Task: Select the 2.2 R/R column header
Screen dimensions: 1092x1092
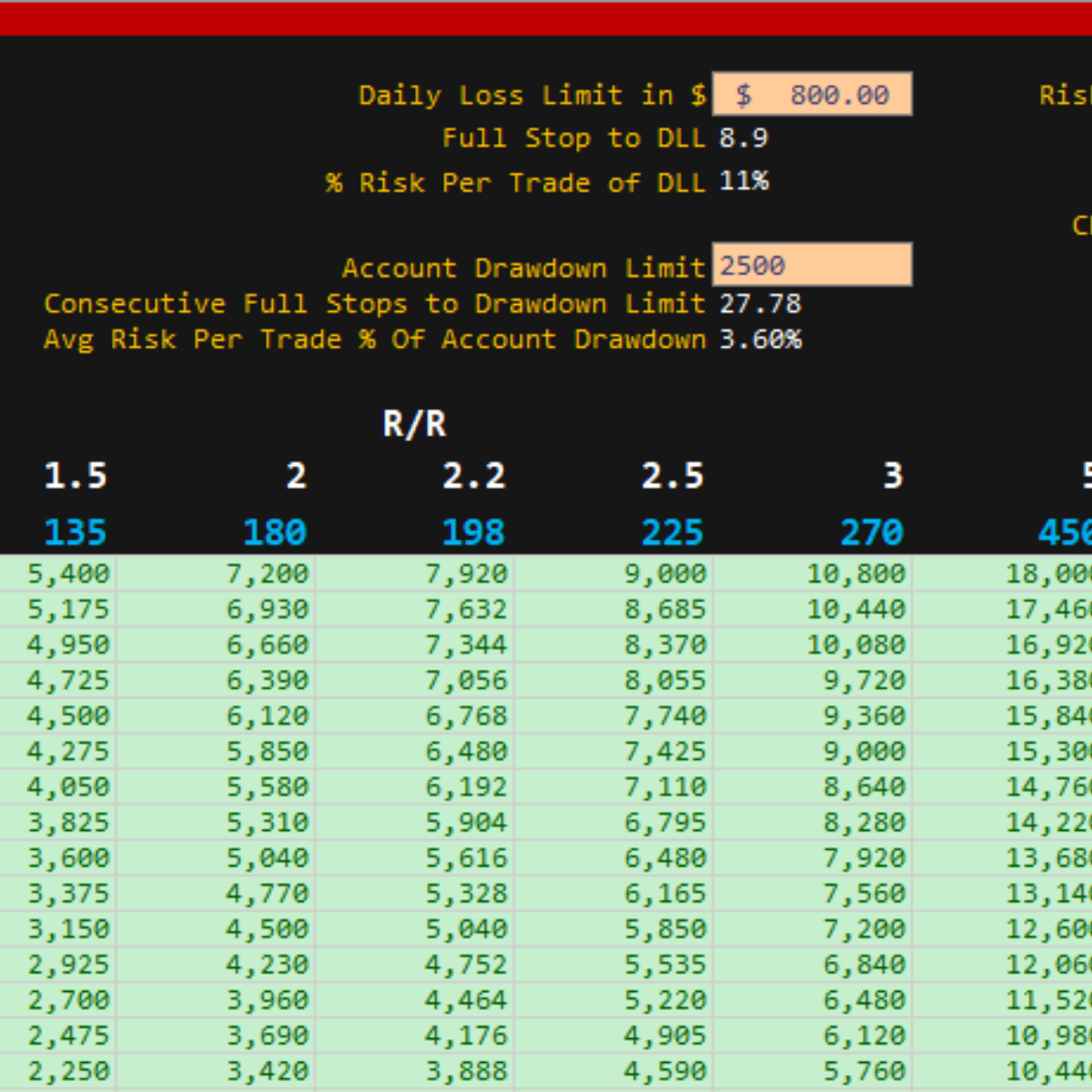Action: coord(473,475)
